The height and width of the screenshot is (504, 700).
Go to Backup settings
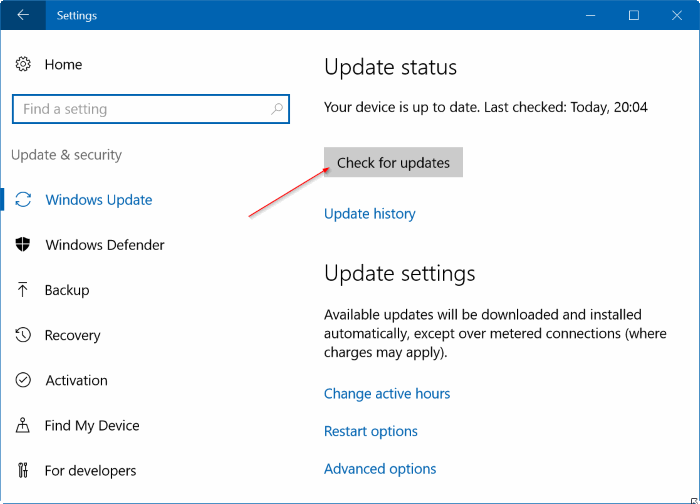point(67,290)
